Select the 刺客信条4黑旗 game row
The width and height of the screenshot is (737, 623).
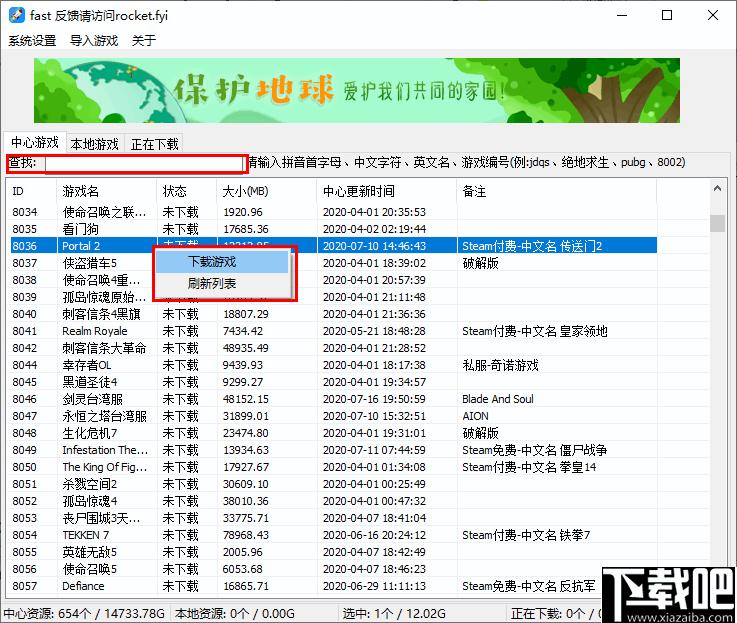click(333, 314)
